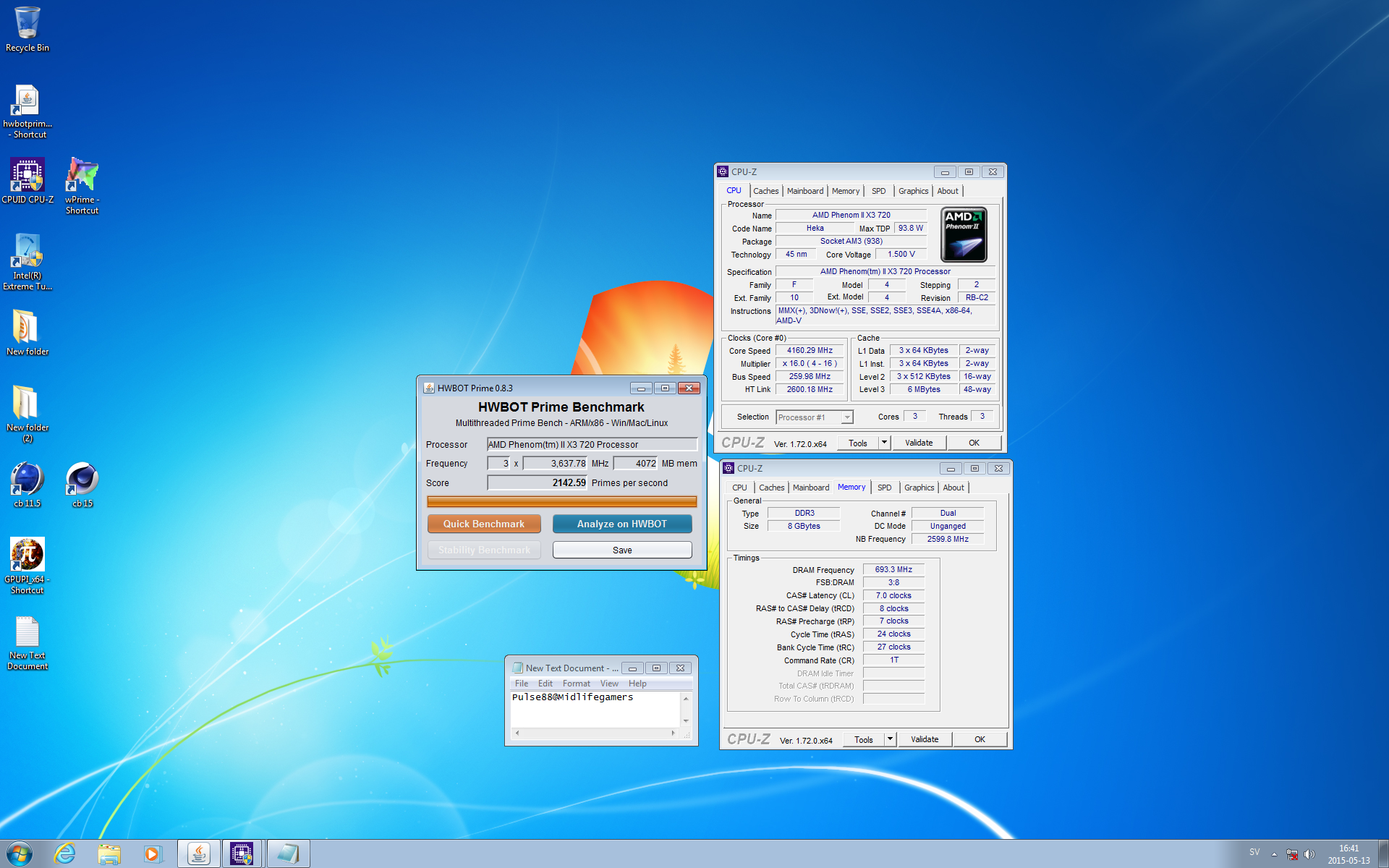The width and height of the screenshot is (1389, 868).
Task: Open the Mainboard tab in upper CPU-Z
Action: 805,191
